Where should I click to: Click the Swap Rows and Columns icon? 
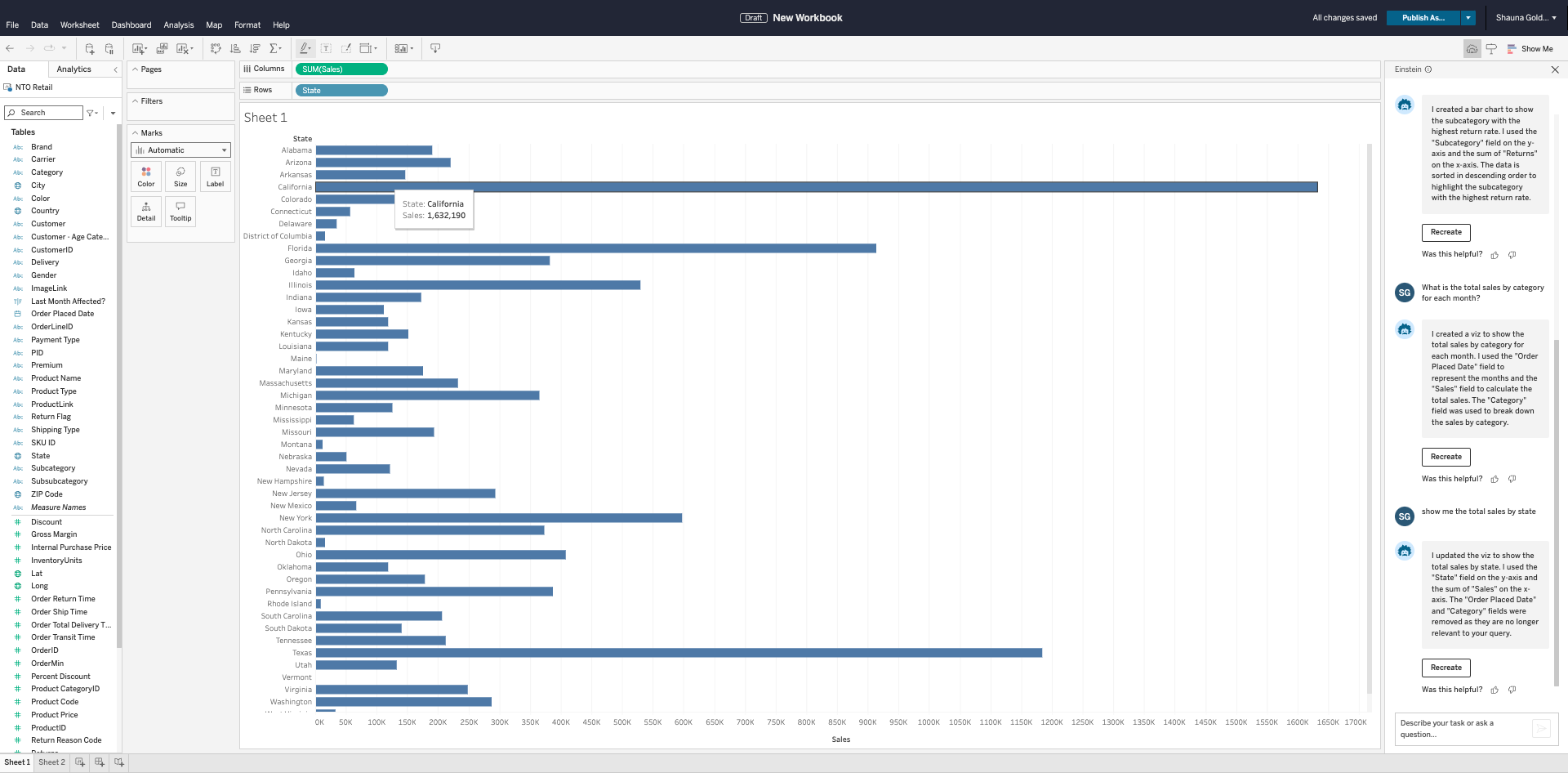click(x=216, y=49)
